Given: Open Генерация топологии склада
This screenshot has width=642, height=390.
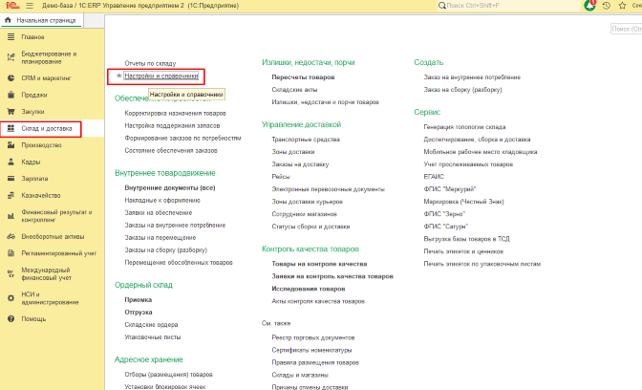Looking at the screenshot, I should (465, 127).
